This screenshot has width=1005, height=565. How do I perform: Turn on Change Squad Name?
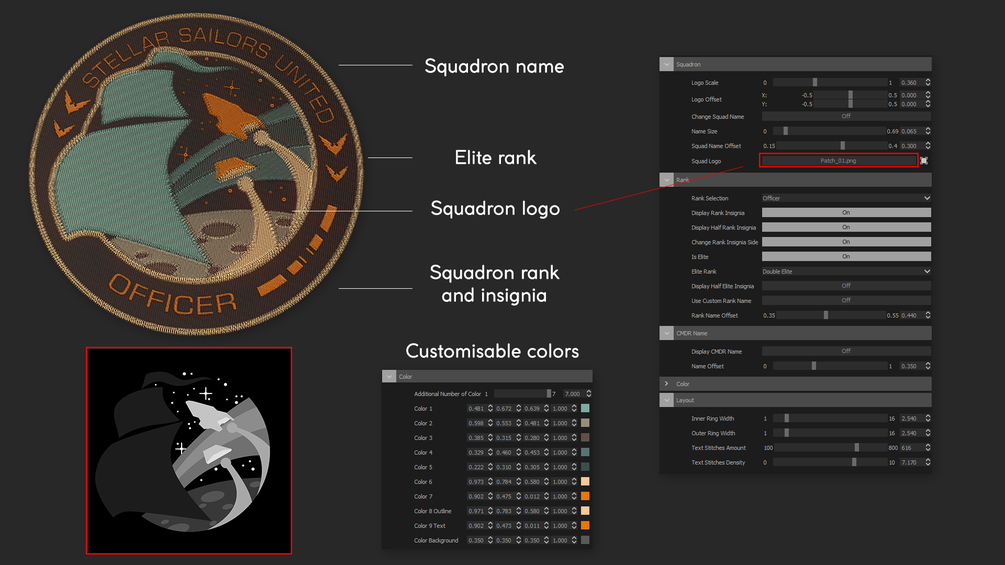click(846, 117)
